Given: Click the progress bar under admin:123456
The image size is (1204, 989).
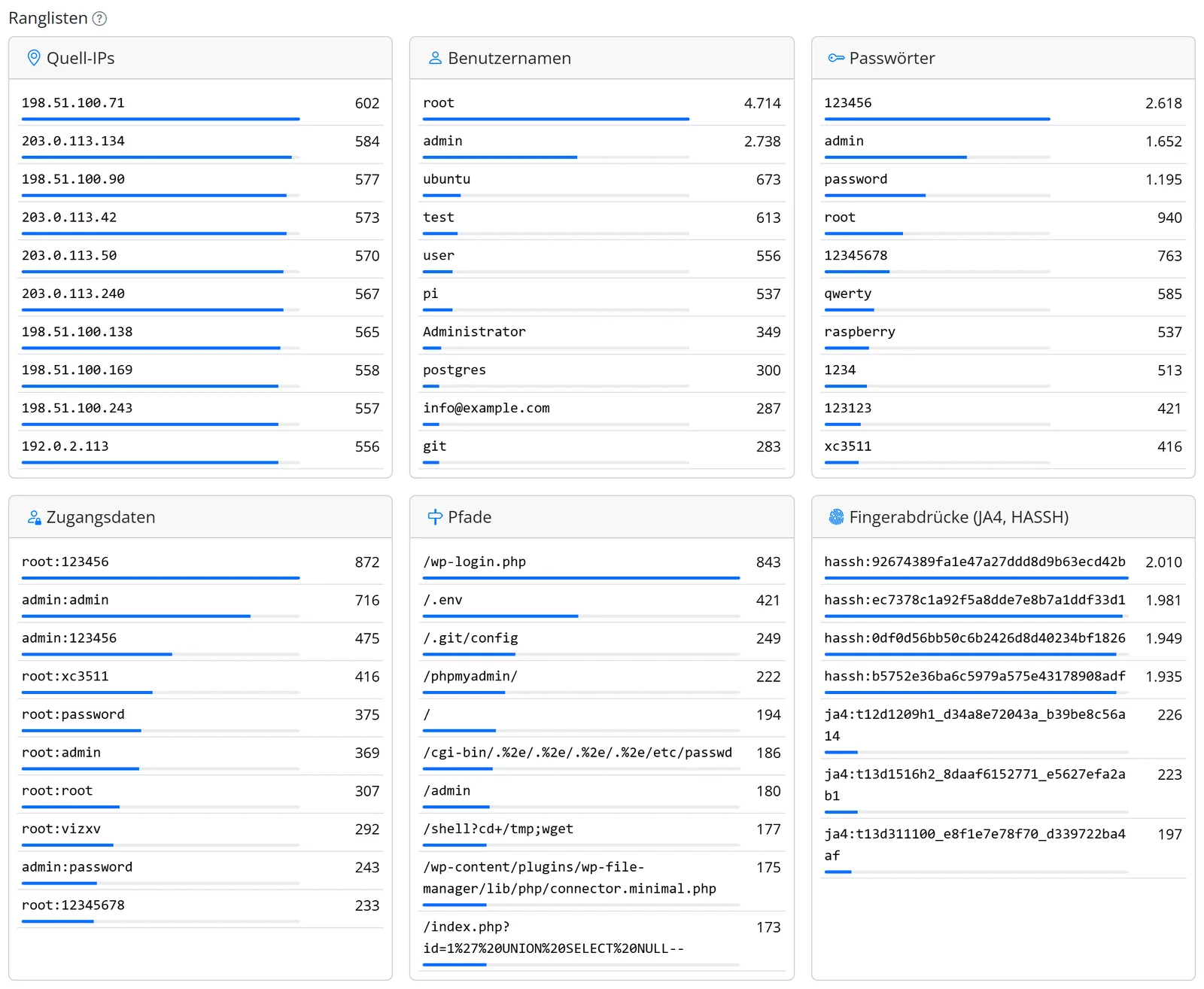Looking at the screenshot, I should [x=160, y=654].
